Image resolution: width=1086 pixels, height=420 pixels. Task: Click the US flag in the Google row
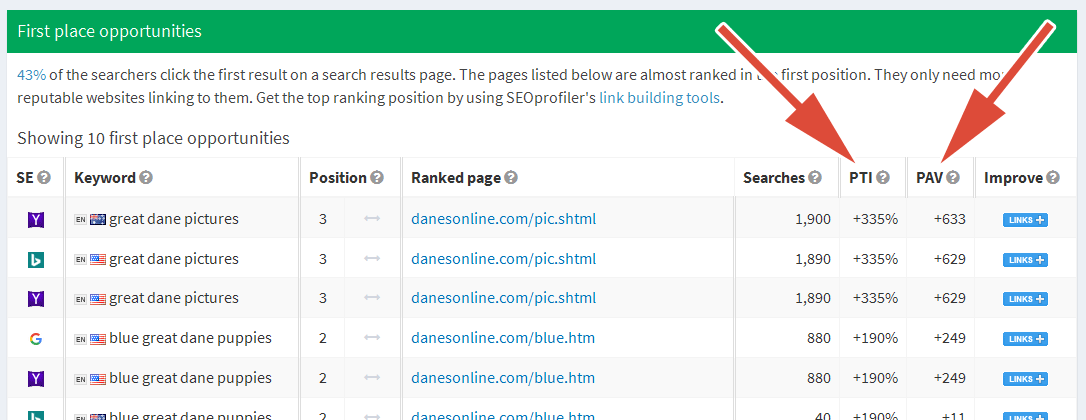point(98,339)
